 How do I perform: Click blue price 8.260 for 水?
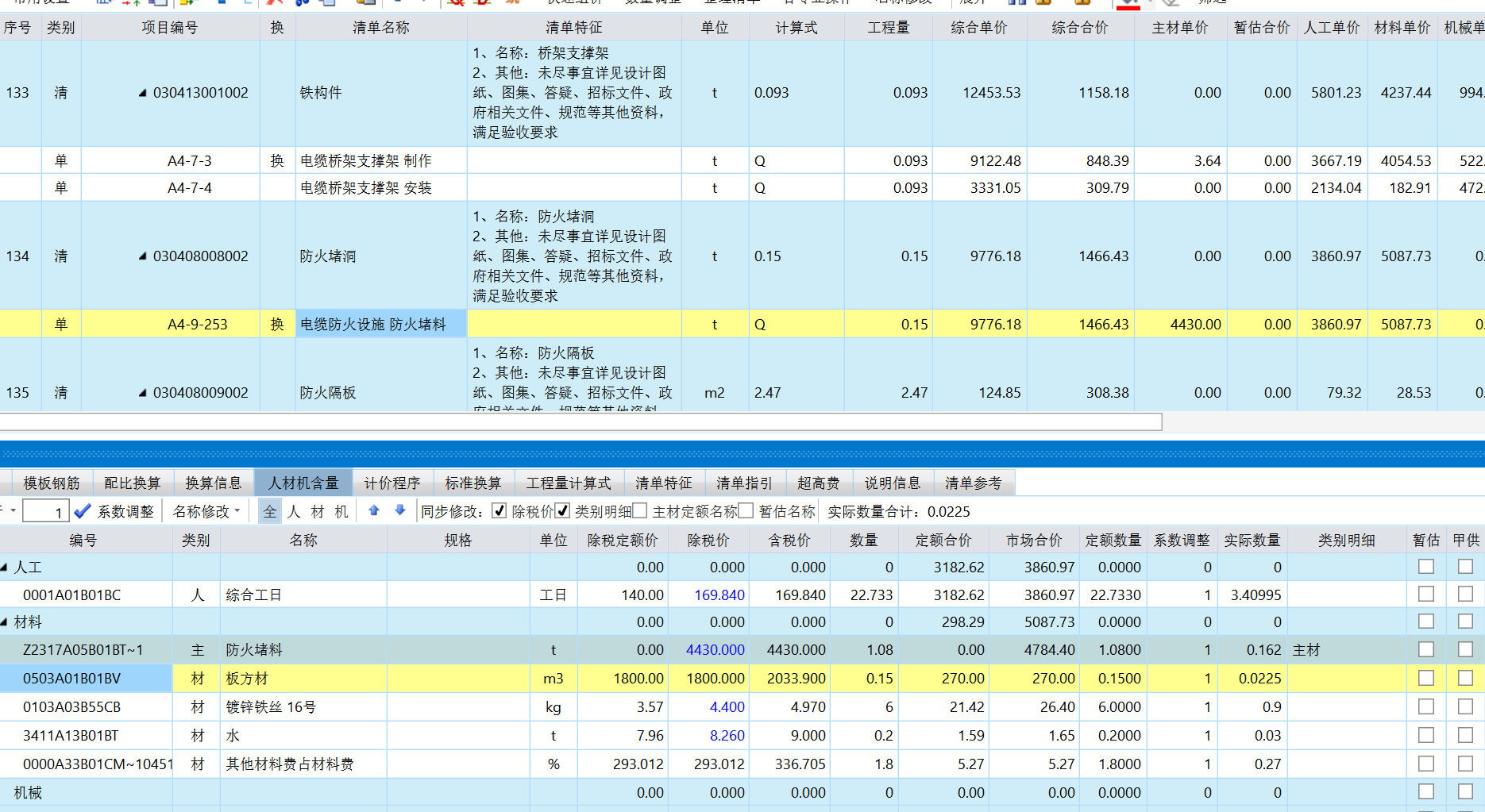[727, 736]
